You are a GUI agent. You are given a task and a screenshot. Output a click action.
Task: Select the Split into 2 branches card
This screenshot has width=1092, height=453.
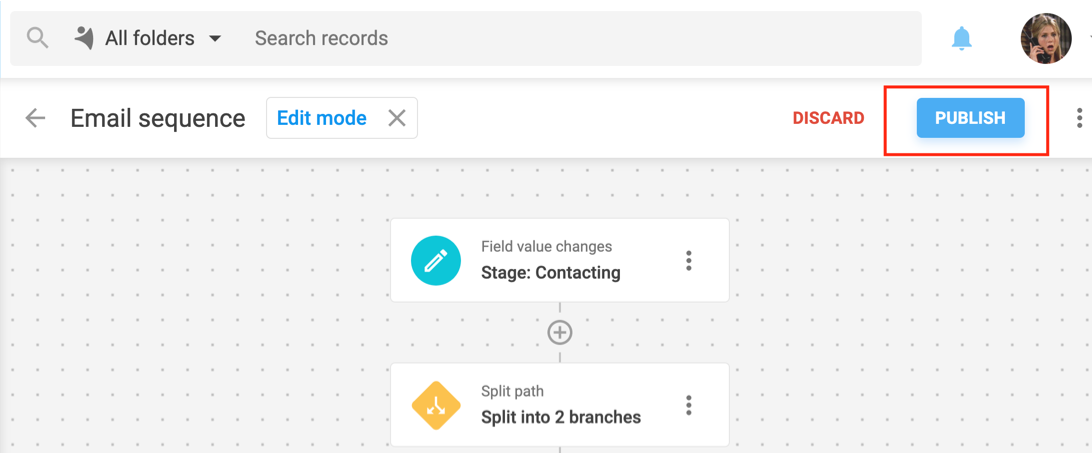pos(560,404)
